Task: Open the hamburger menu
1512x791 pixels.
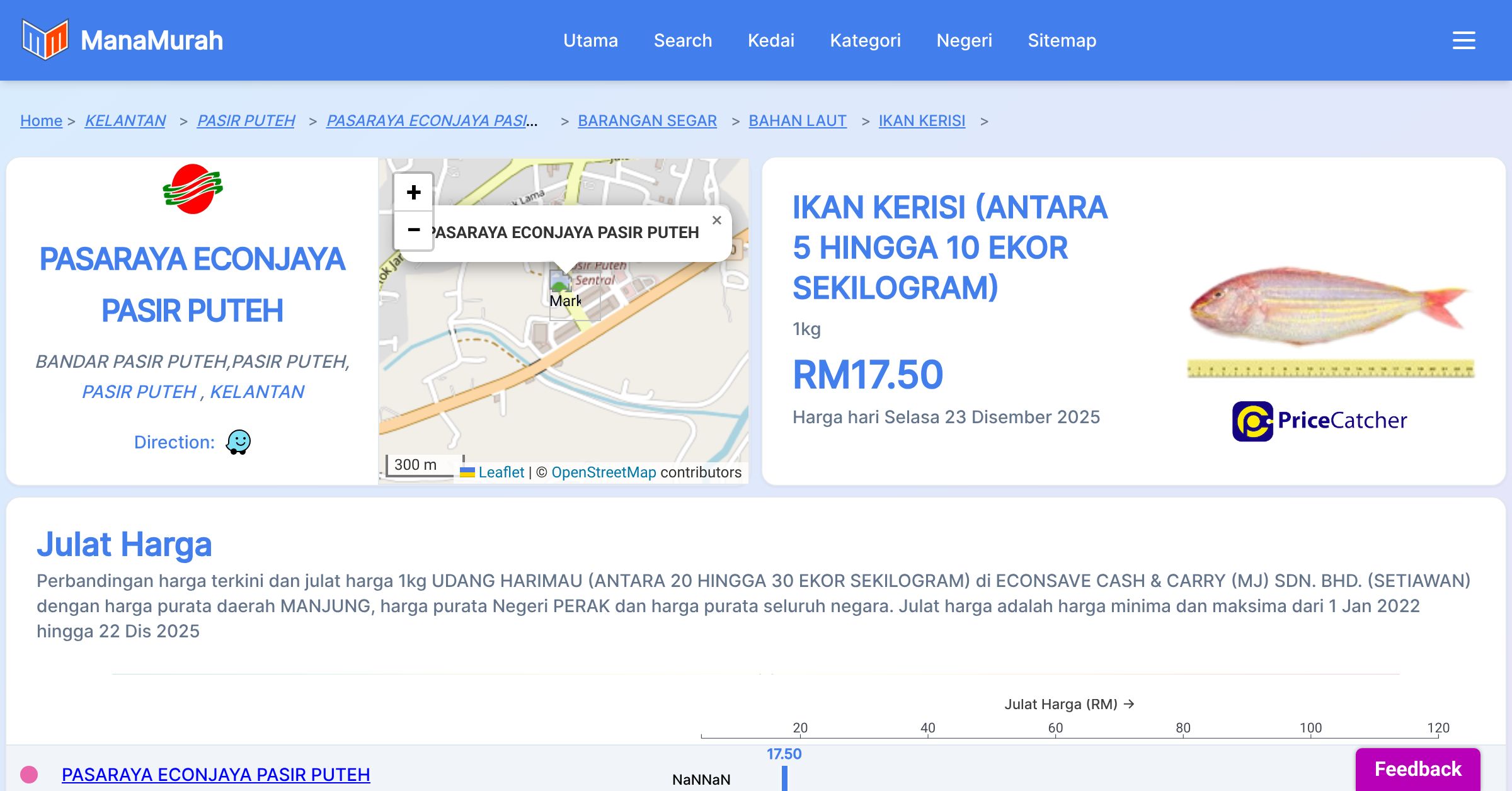Action: pos(1463,40)
